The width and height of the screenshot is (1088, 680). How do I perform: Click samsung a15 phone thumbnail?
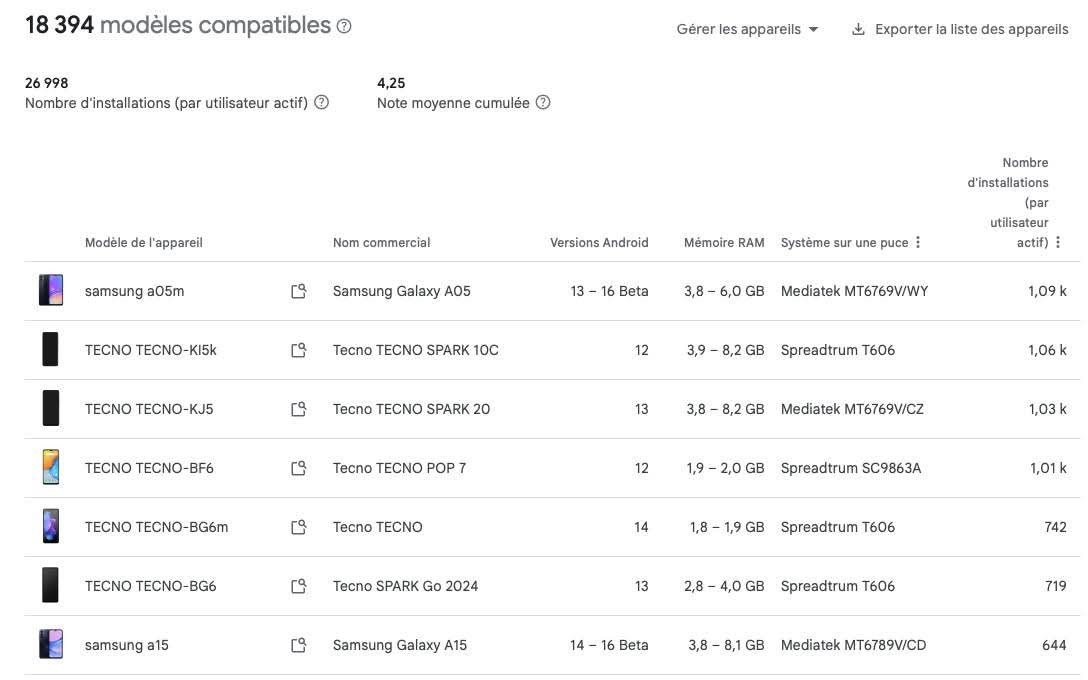(x=51, y=644)
